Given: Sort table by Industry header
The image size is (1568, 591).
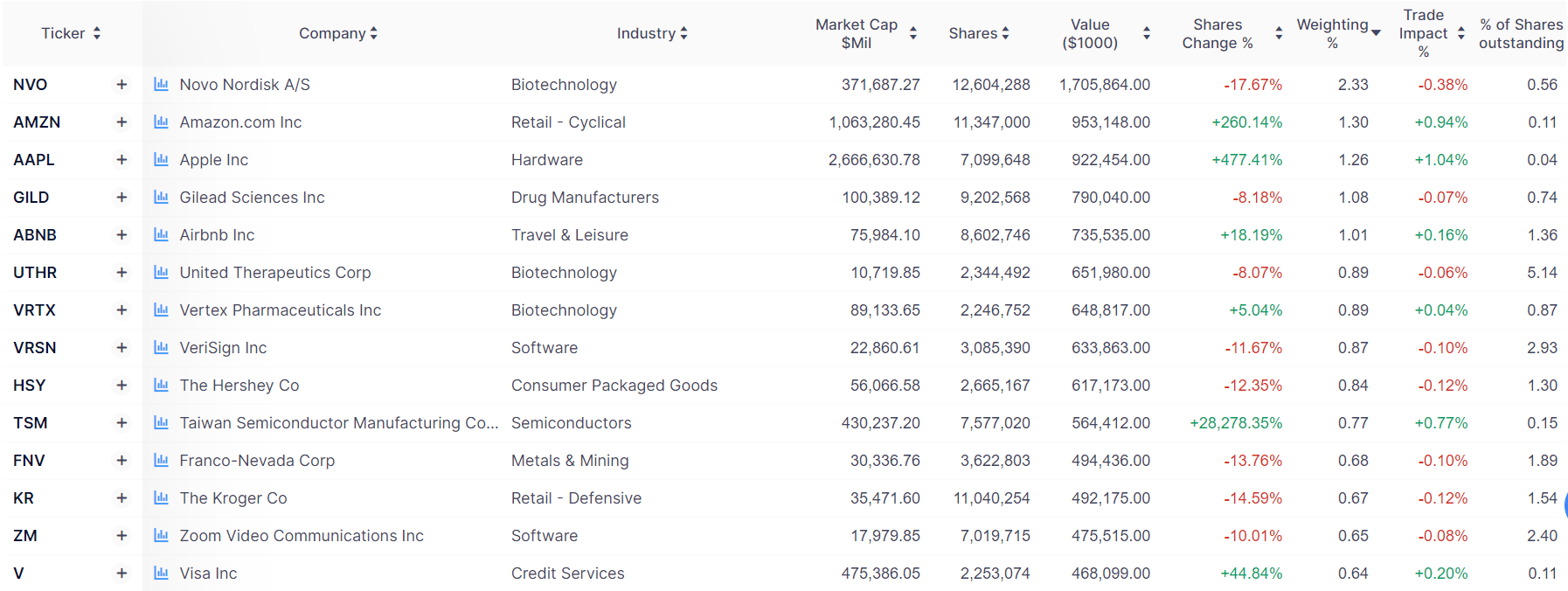Looking at the screenshot, I should click(652, 33).
